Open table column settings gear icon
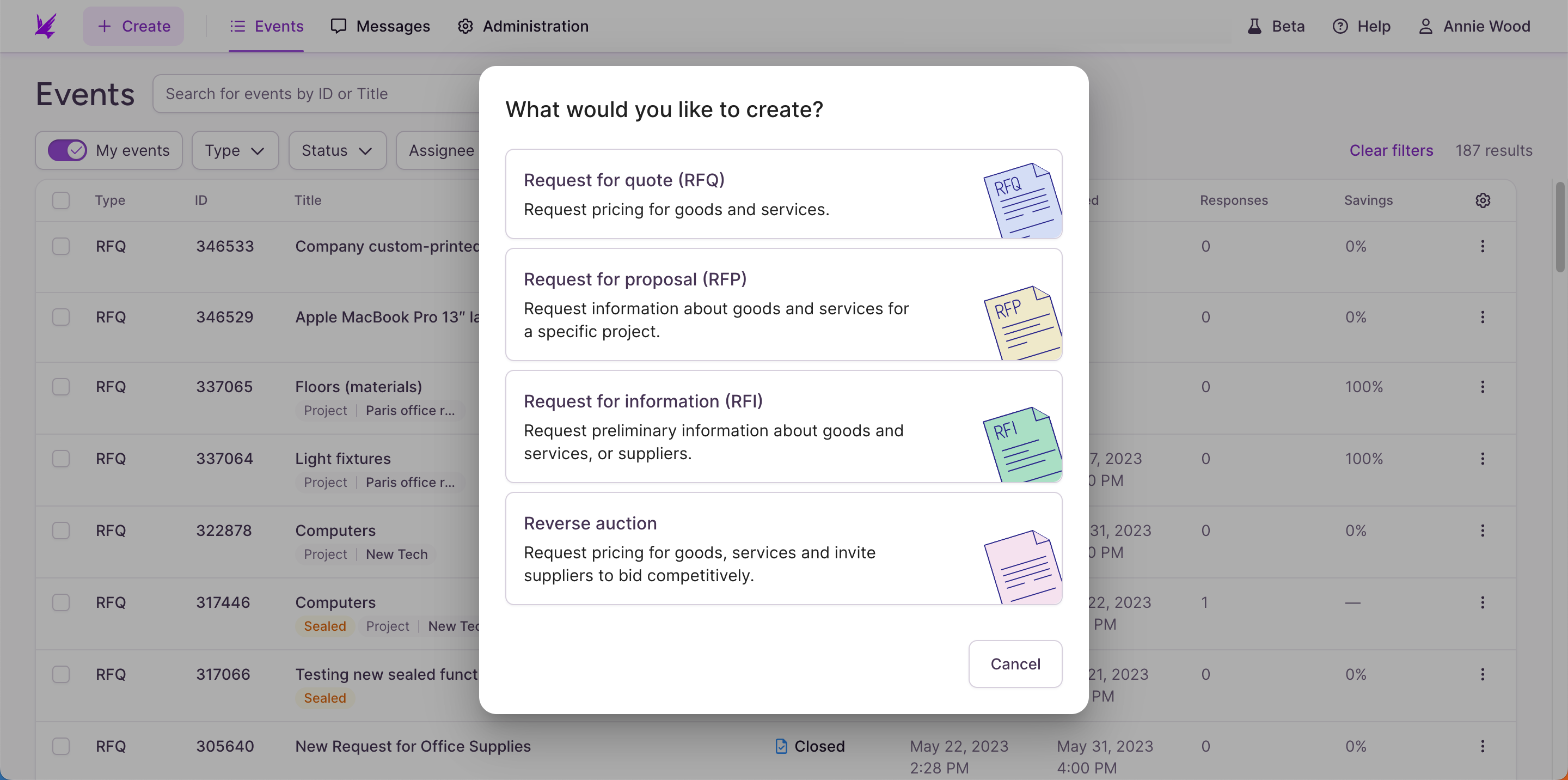Viewport: 1568px width, 780px height. [1483, 200]
